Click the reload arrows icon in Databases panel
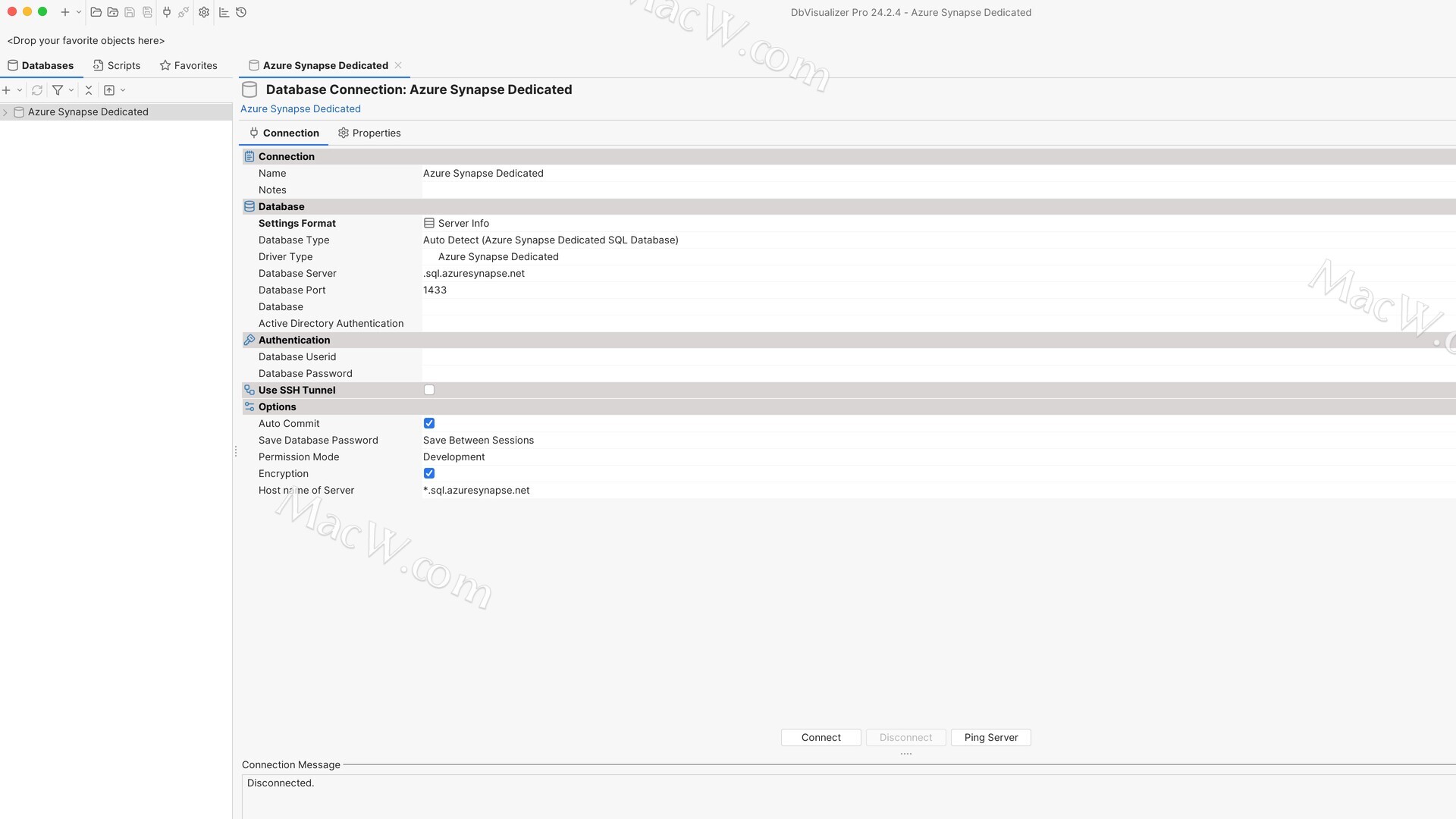This screenshot has height=819, width=1456. pos(37,89)
